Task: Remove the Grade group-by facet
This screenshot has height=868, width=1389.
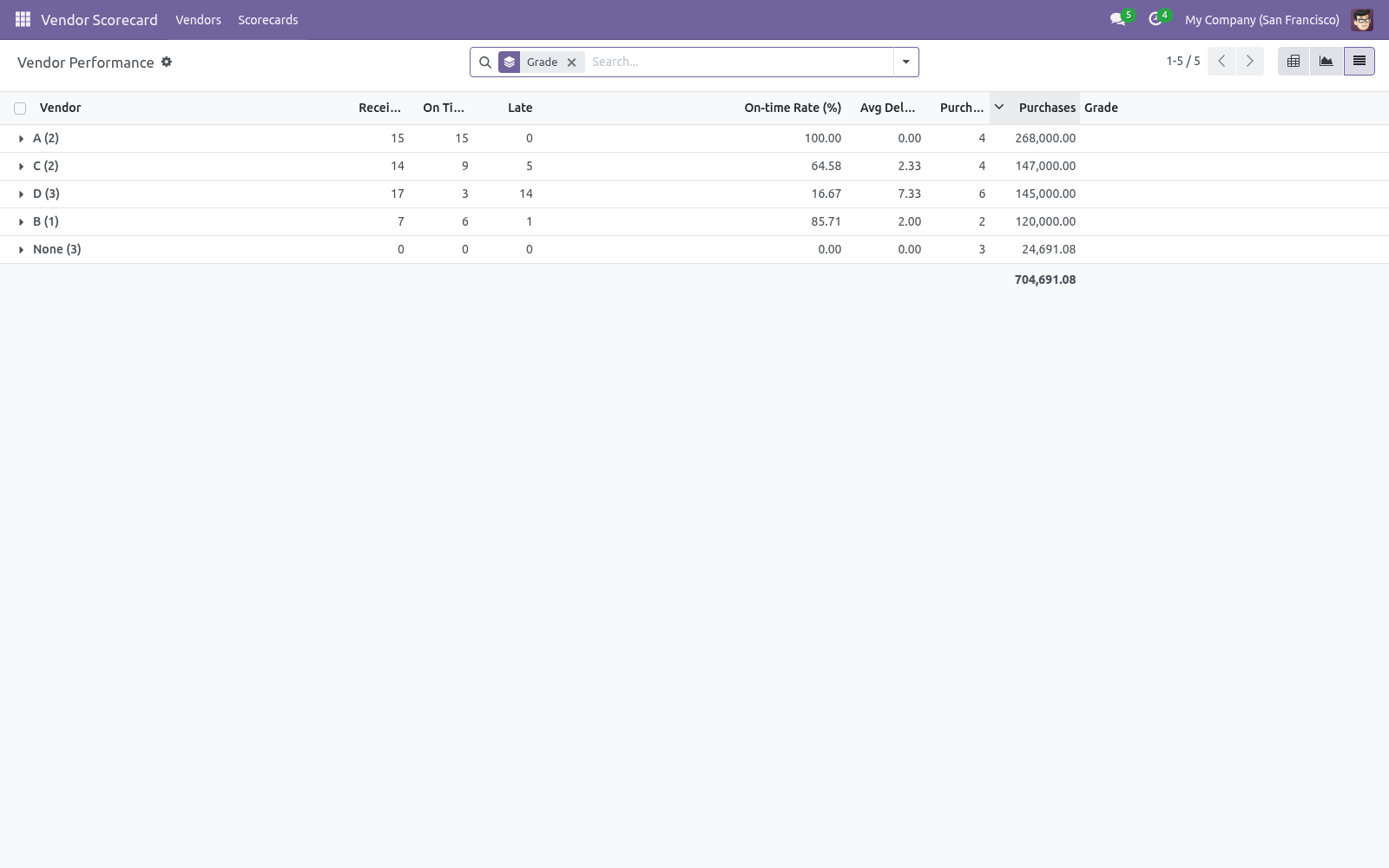Action: tap(571, 62)
